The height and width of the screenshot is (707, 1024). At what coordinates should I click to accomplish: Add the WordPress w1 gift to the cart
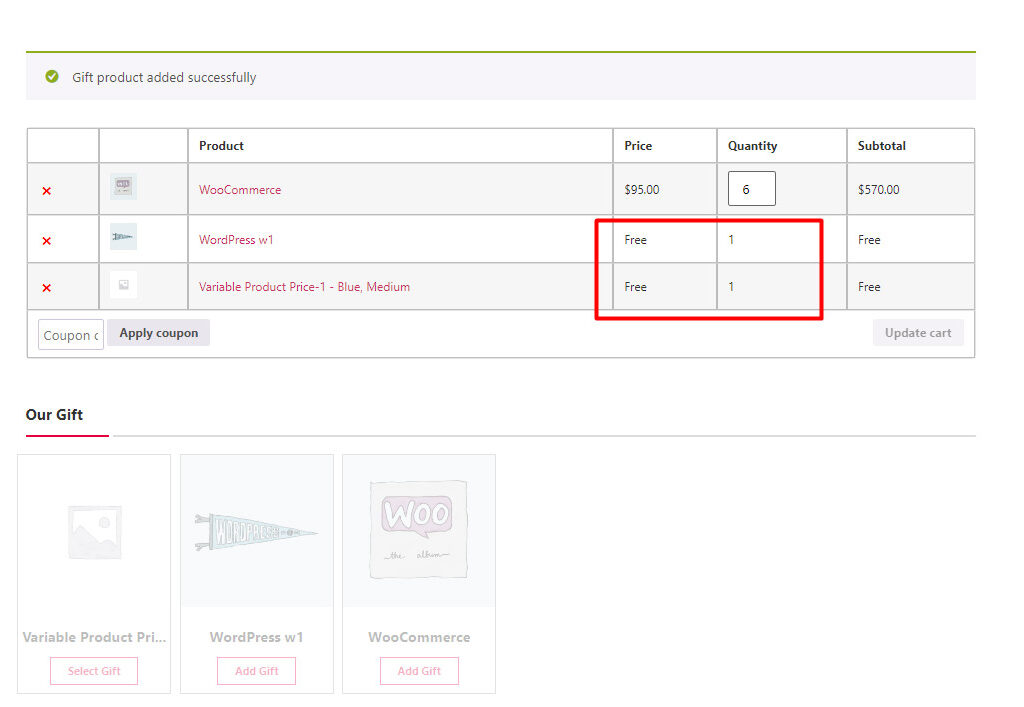click(256, 670)
